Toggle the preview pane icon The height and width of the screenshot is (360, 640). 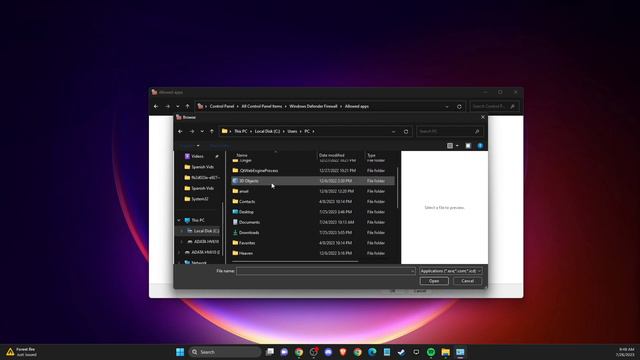pyautogui.click(x=468, y=146)
